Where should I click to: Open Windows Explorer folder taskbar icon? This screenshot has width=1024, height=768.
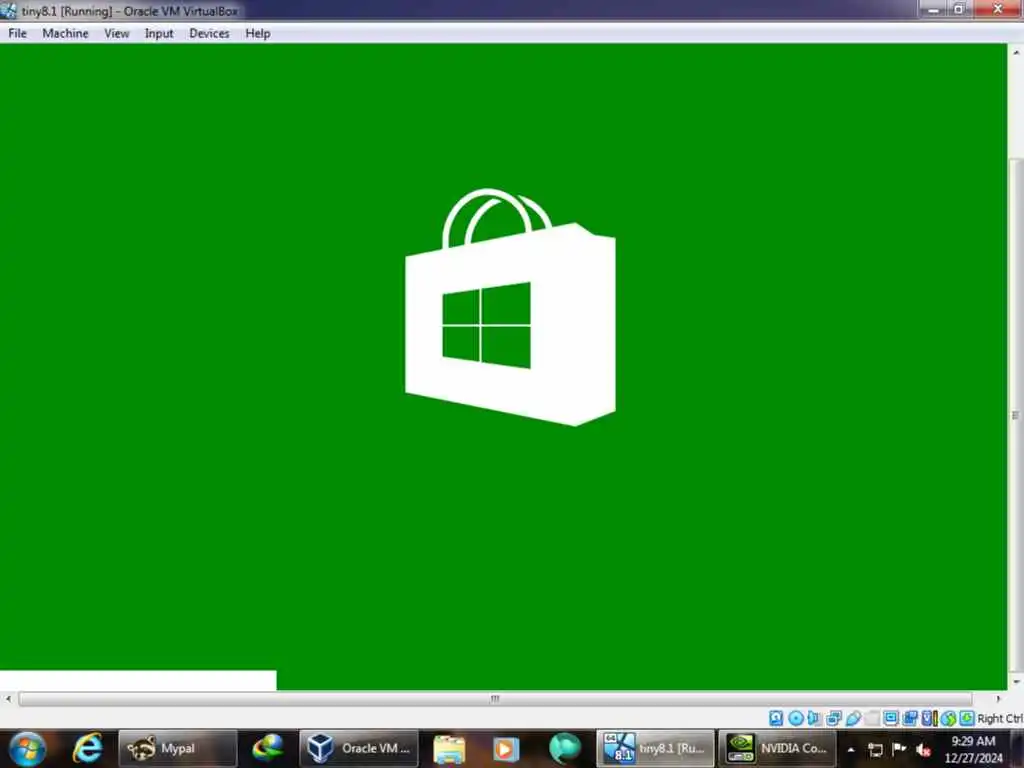pyautogui.click(x=449, y=748)
